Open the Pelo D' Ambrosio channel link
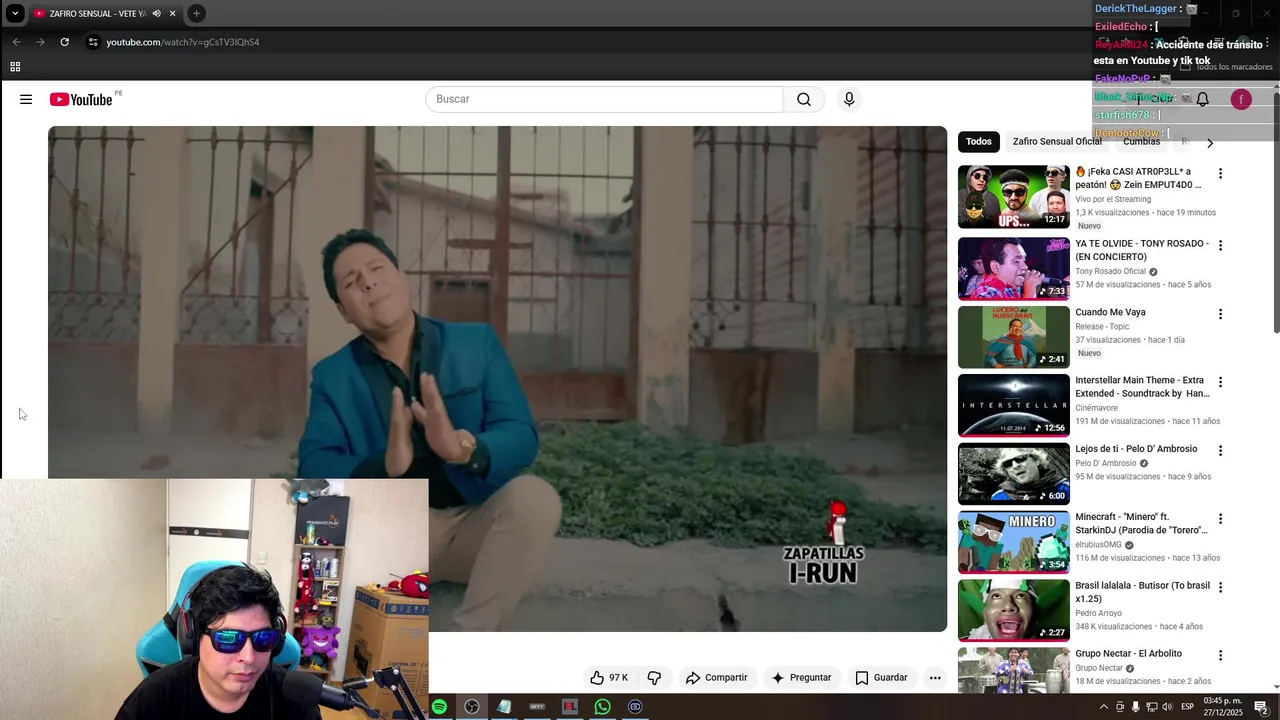This screenshot has height=720, width=1280. pyautogui.click(x=1105, y=463)
